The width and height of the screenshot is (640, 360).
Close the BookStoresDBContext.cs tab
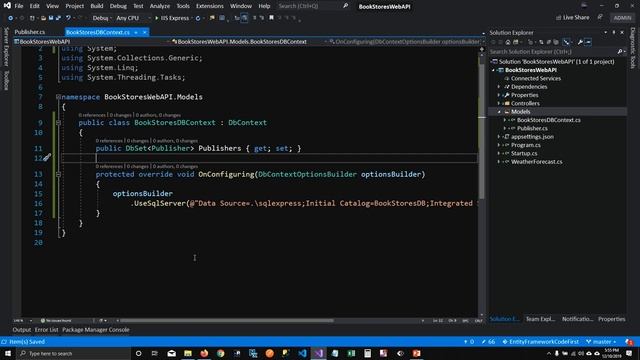[144, 32]
